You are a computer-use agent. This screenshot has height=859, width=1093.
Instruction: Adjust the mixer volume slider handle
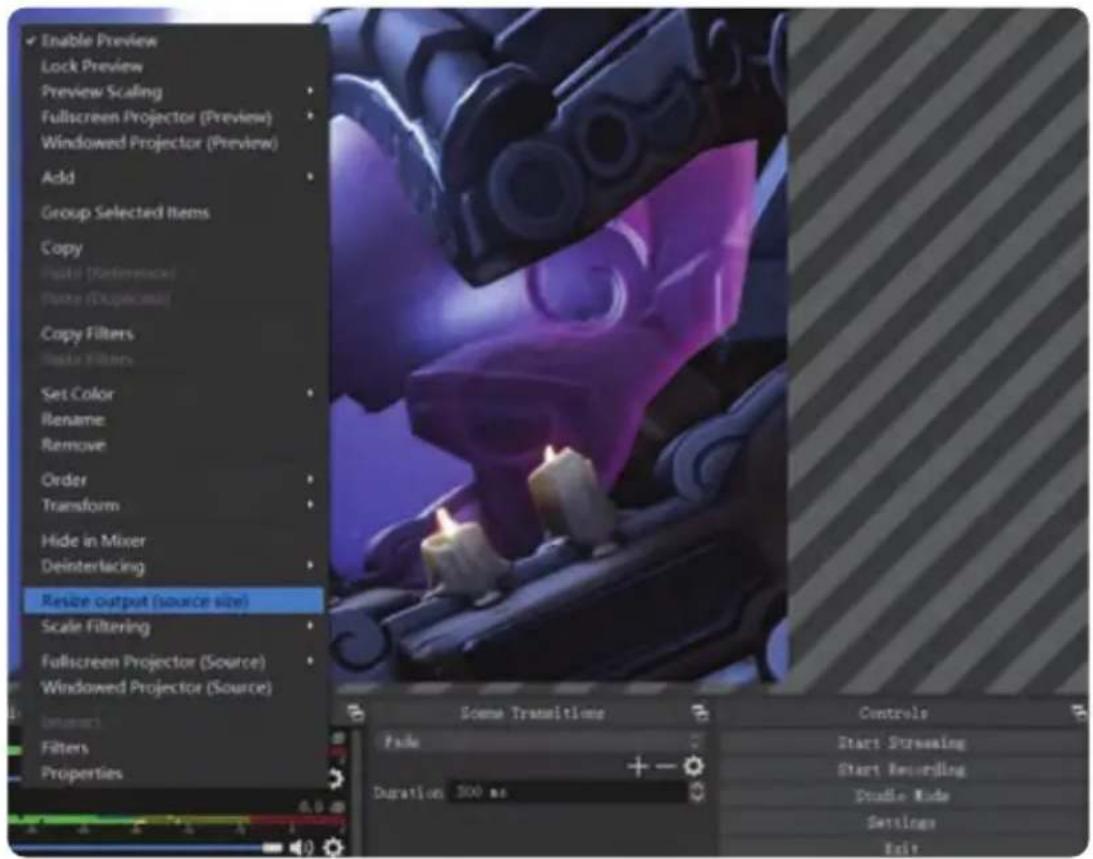coord(273,847)
